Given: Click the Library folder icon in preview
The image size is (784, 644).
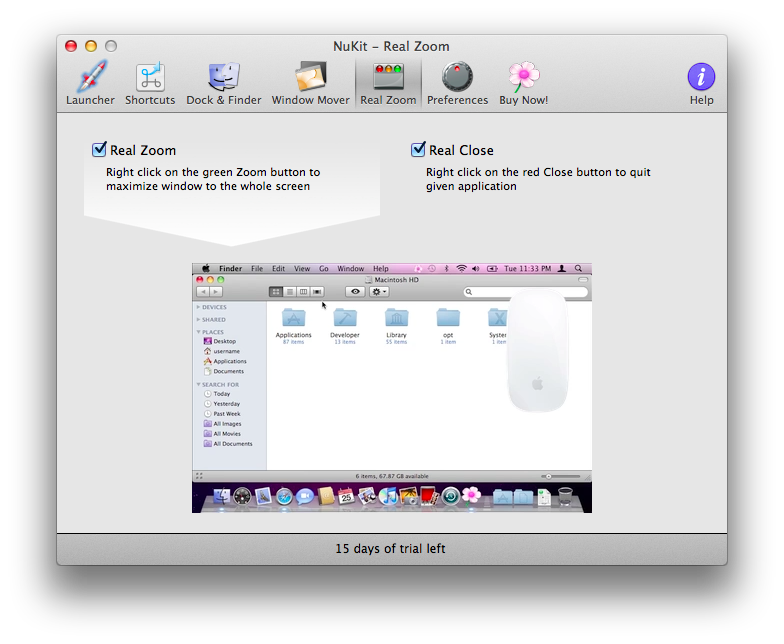Looking at the screenshot, I should click(396, 318).
